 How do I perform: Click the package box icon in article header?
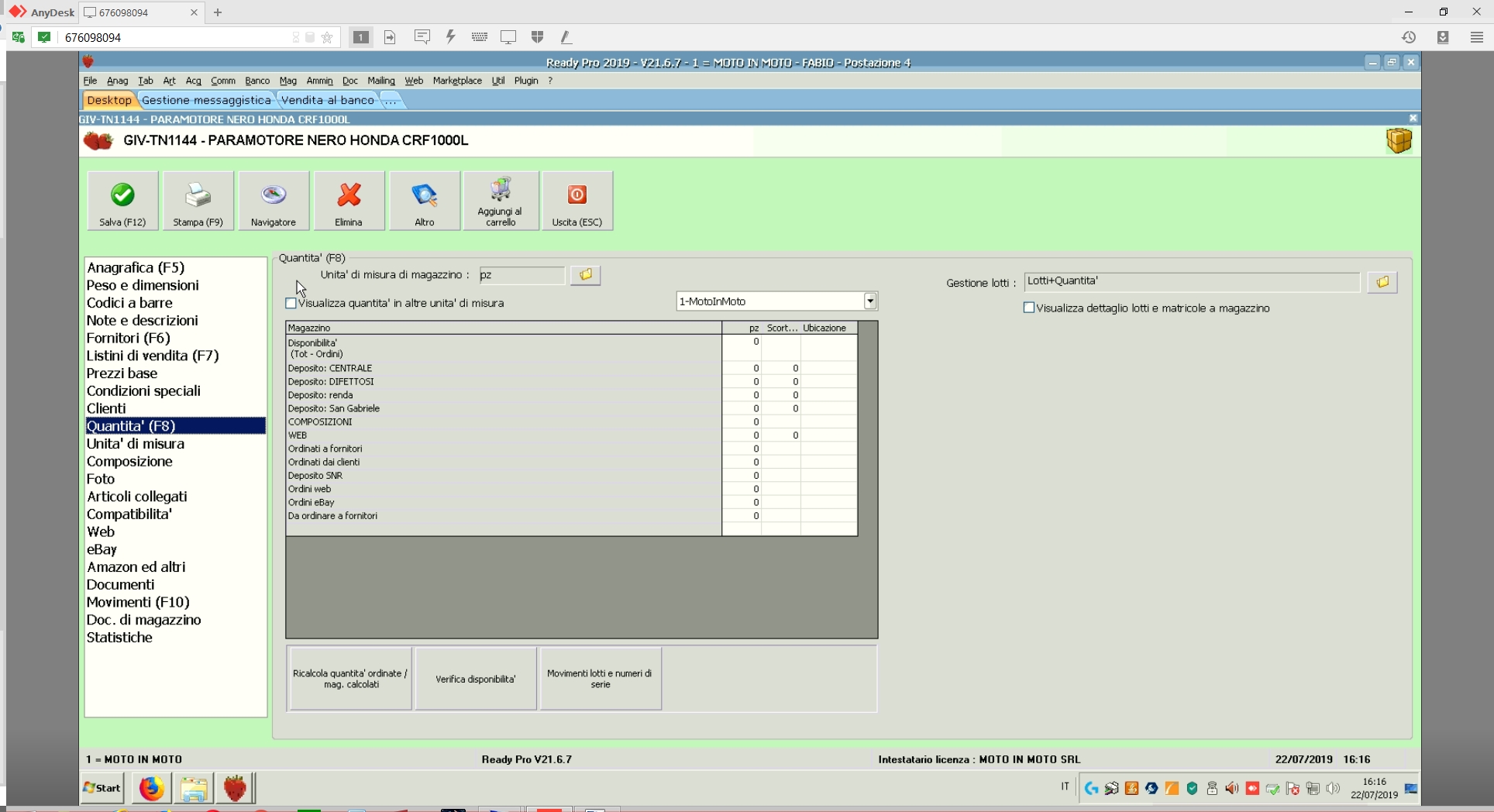pyautogui.click(x=1399, y=141)
